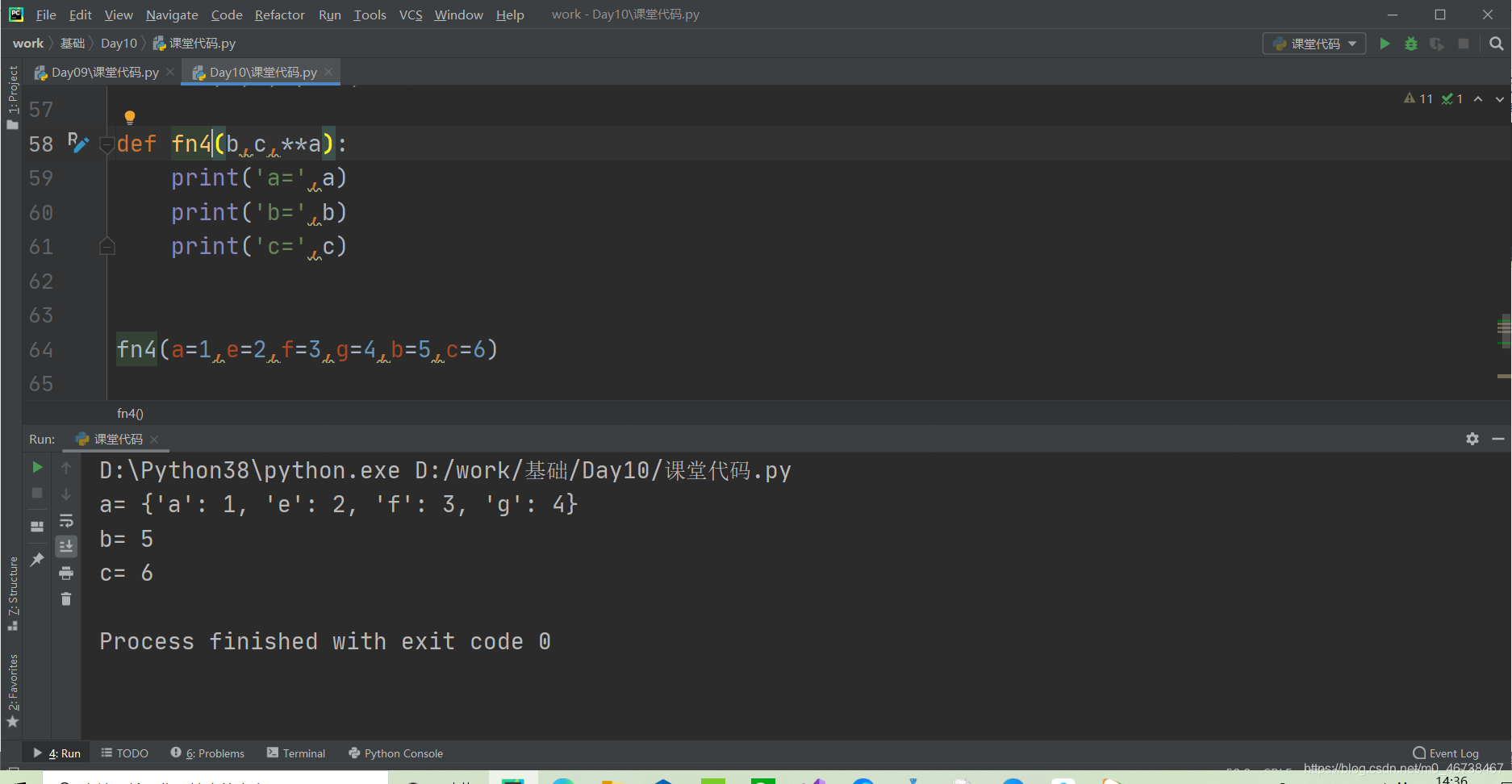1512x784 pixels.
Task: Collapse the fn4 function with the fold marker
Action: (107, 144)
